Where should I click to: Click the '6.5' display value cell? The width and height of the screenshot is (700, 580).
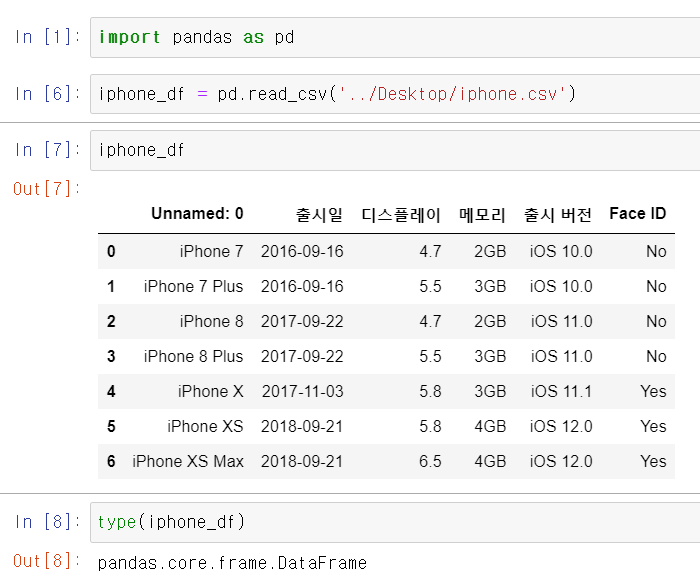[430, 461]
